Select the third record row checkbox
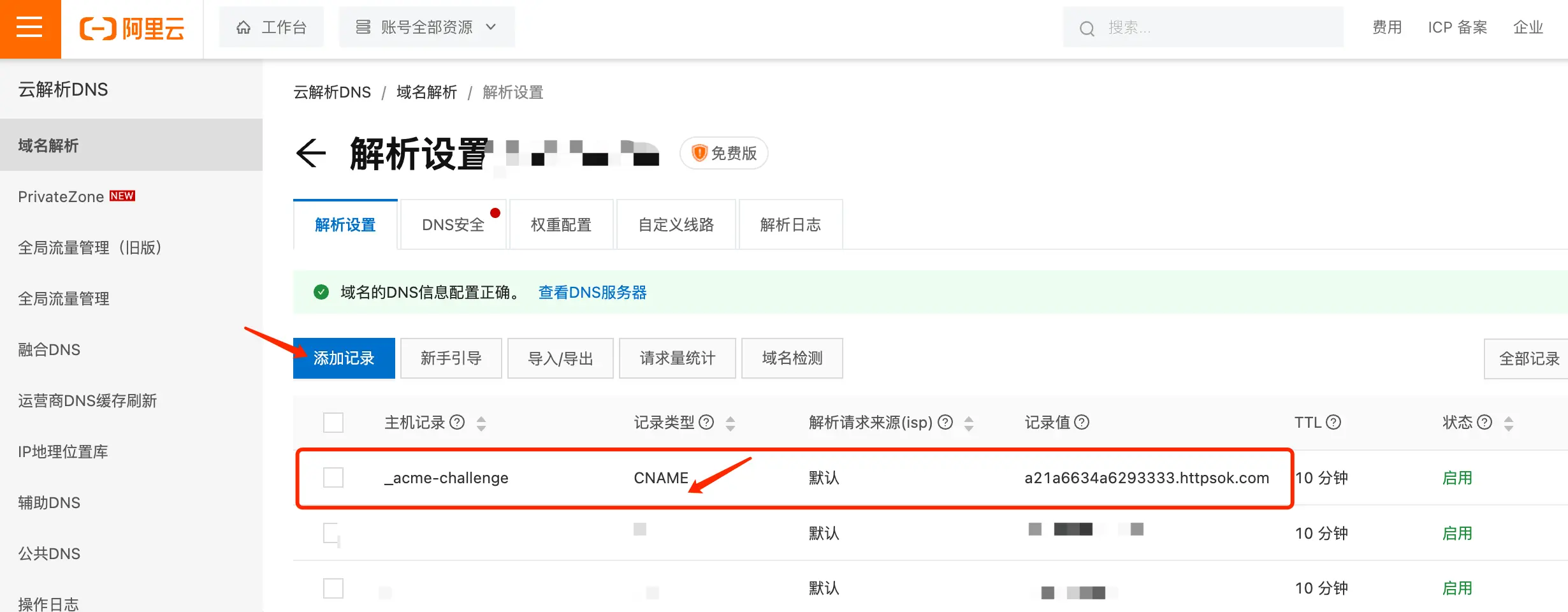 click(333, 588)
